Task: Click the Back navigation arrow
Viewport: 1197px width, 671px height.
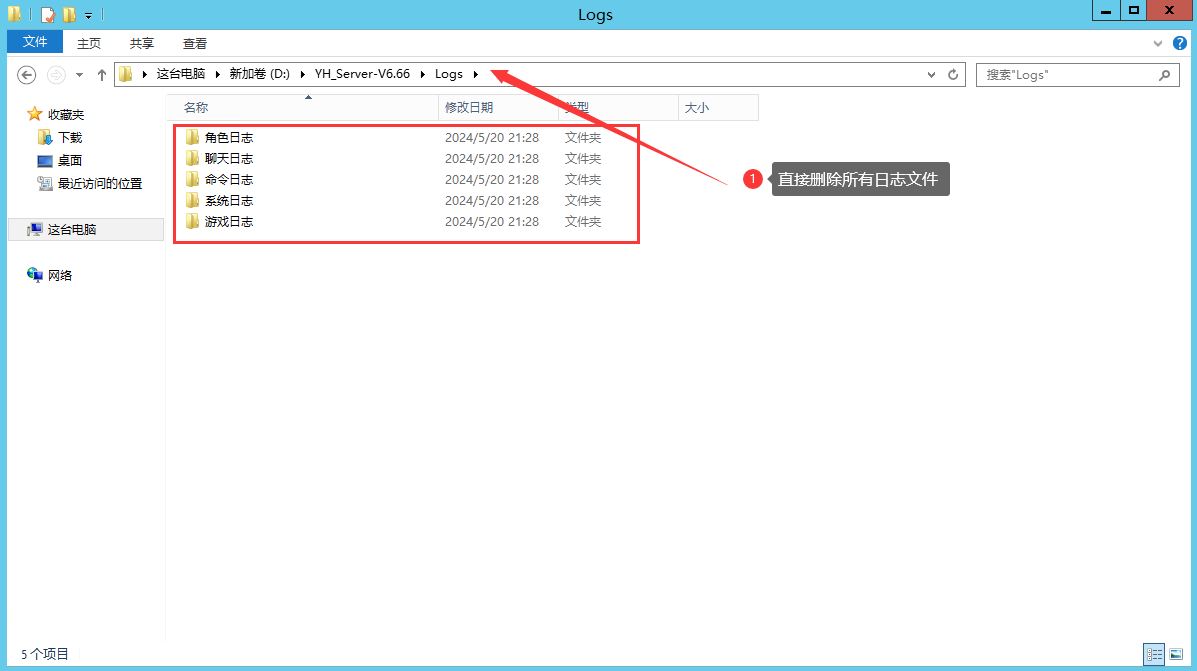Action: pyautogui.click(x=27, y=75)
